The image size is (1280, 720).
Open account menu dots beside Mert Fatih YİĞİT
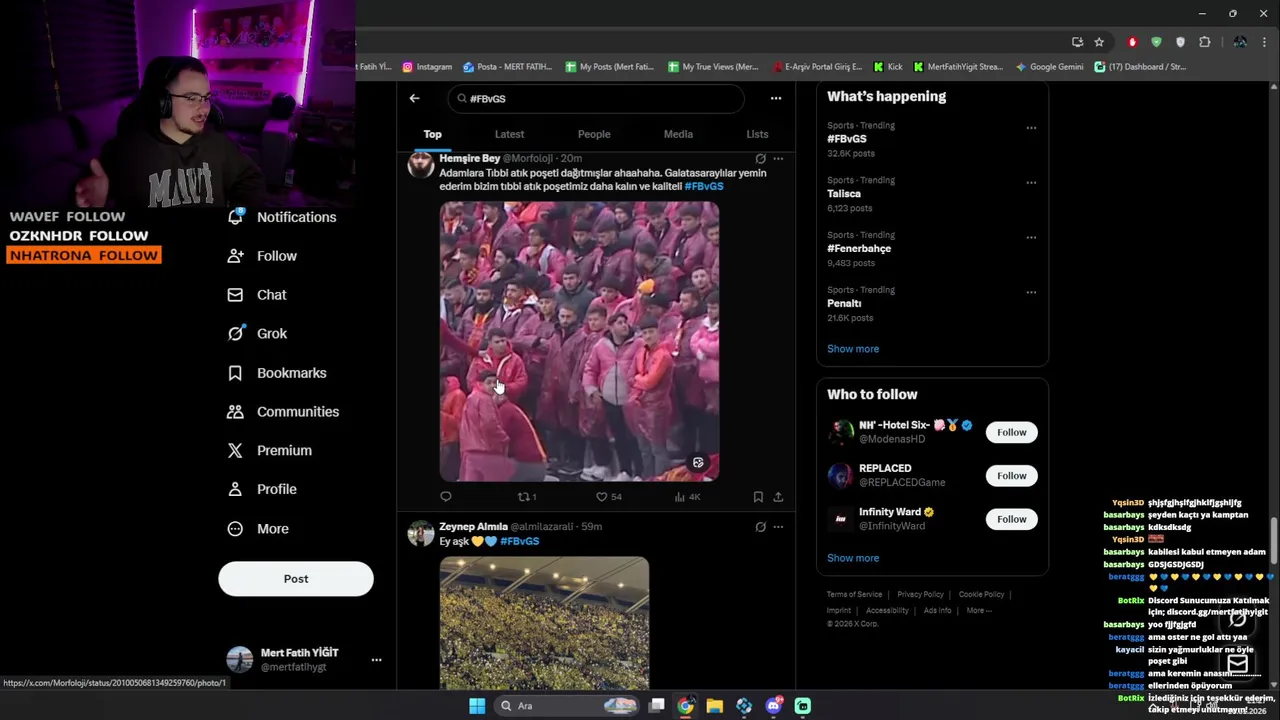pos(376,660)
